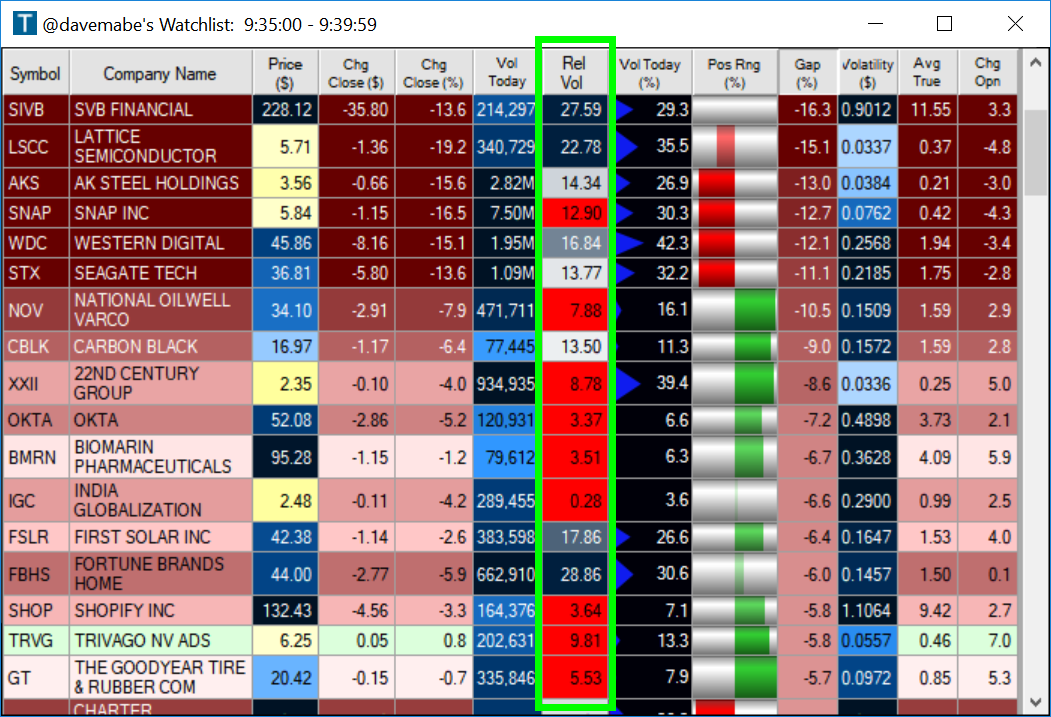The image size is (1051, 717).
Task: Click AKS volume today 2.82M
Action: click(x=507, y=183)
